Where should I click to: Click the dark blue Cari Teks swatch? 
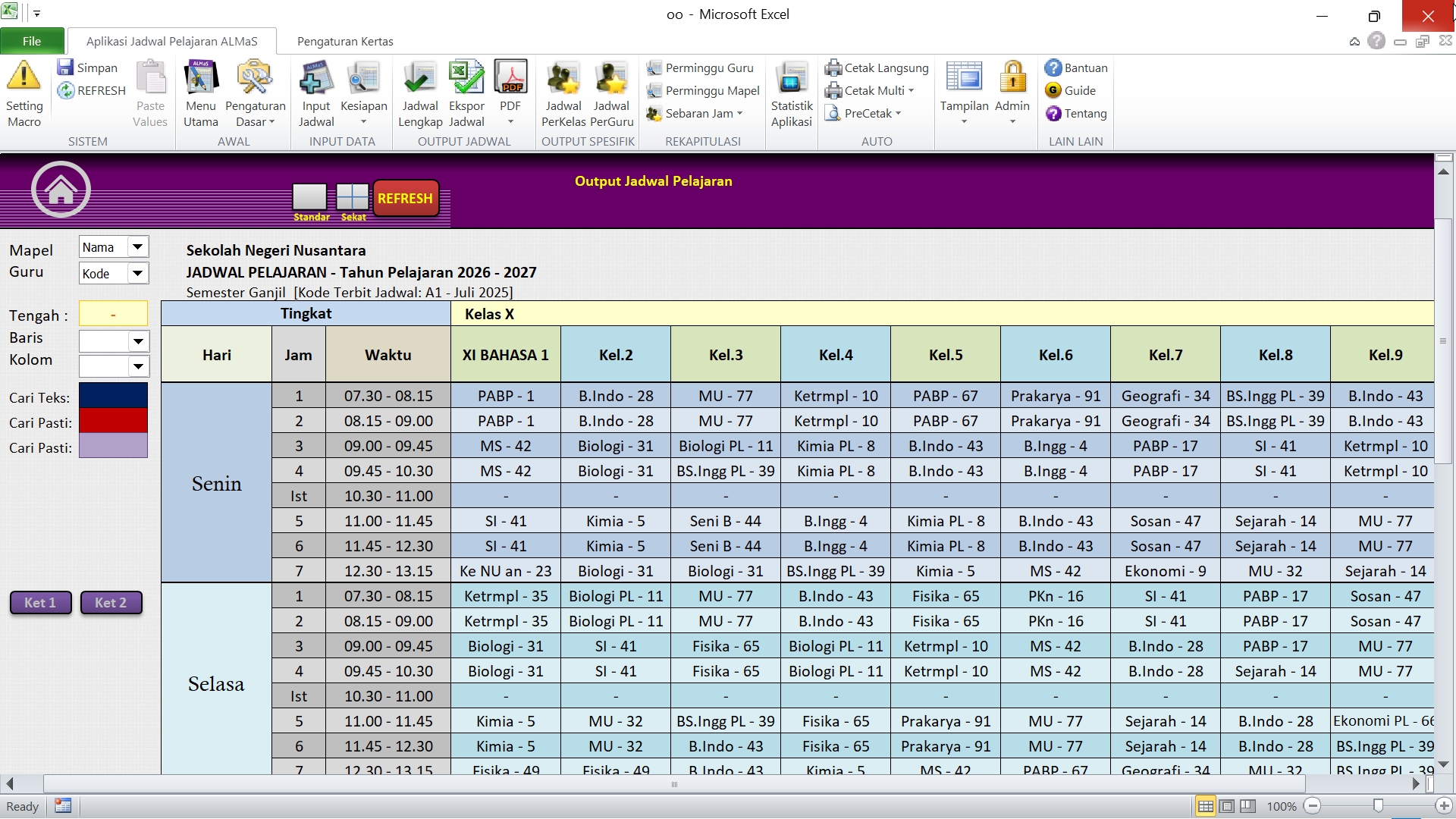pyautogui.click(x=114, y=396)
